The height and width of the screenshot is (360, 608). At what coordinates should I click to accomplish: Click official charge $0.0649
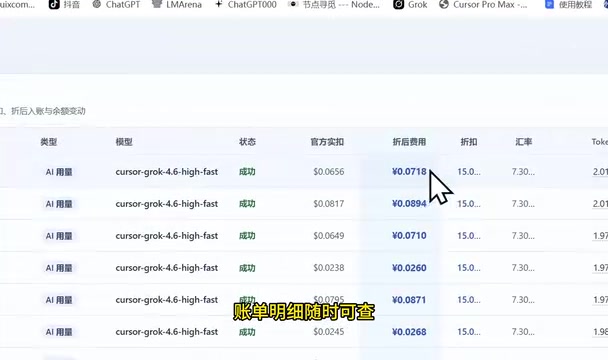pyautogui.click(x=329, y=235)
